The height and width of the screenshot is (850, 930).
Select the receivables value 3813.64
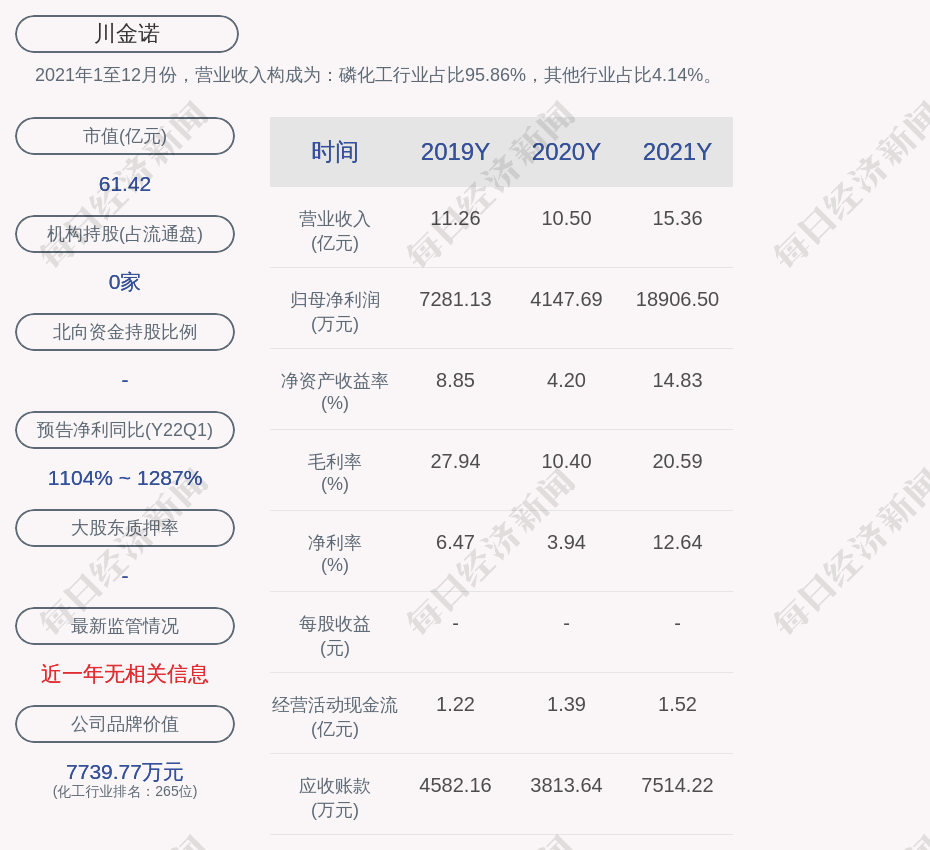566,785
